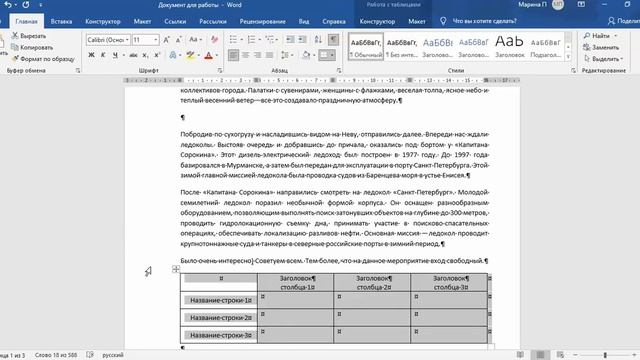The width and height of the screenshot is (640, 360).
Task: Open the Рецензирование tab
Action: click(262, 21)
